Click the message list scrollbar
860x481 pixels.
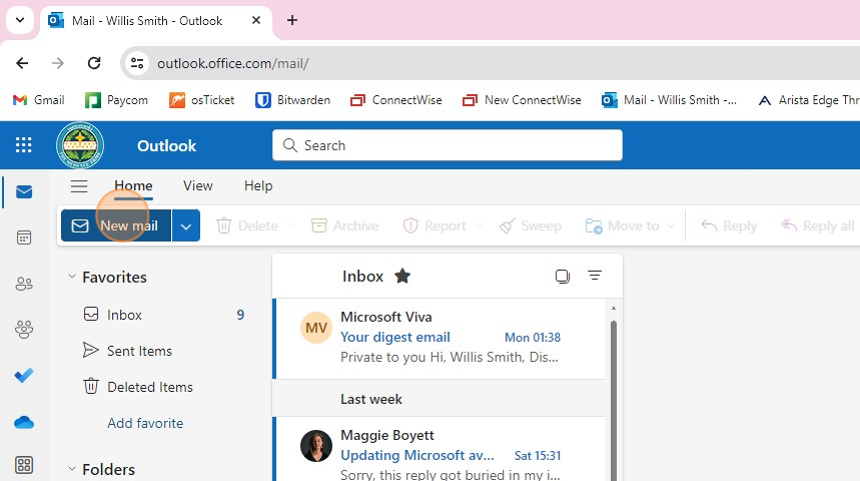(614, 400)
